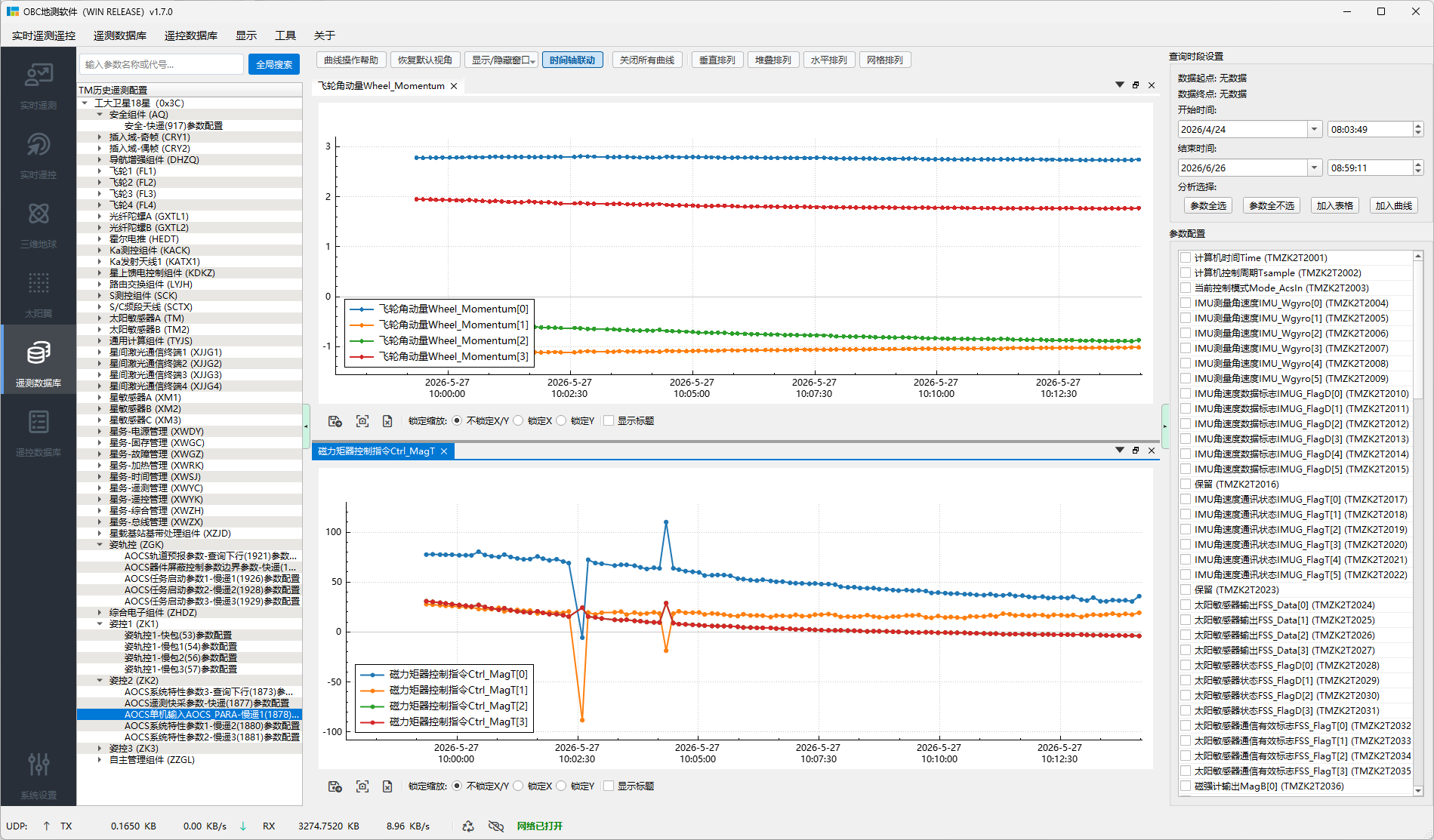Open the 遥控数据库 sidebar panel

pos(39,434)
